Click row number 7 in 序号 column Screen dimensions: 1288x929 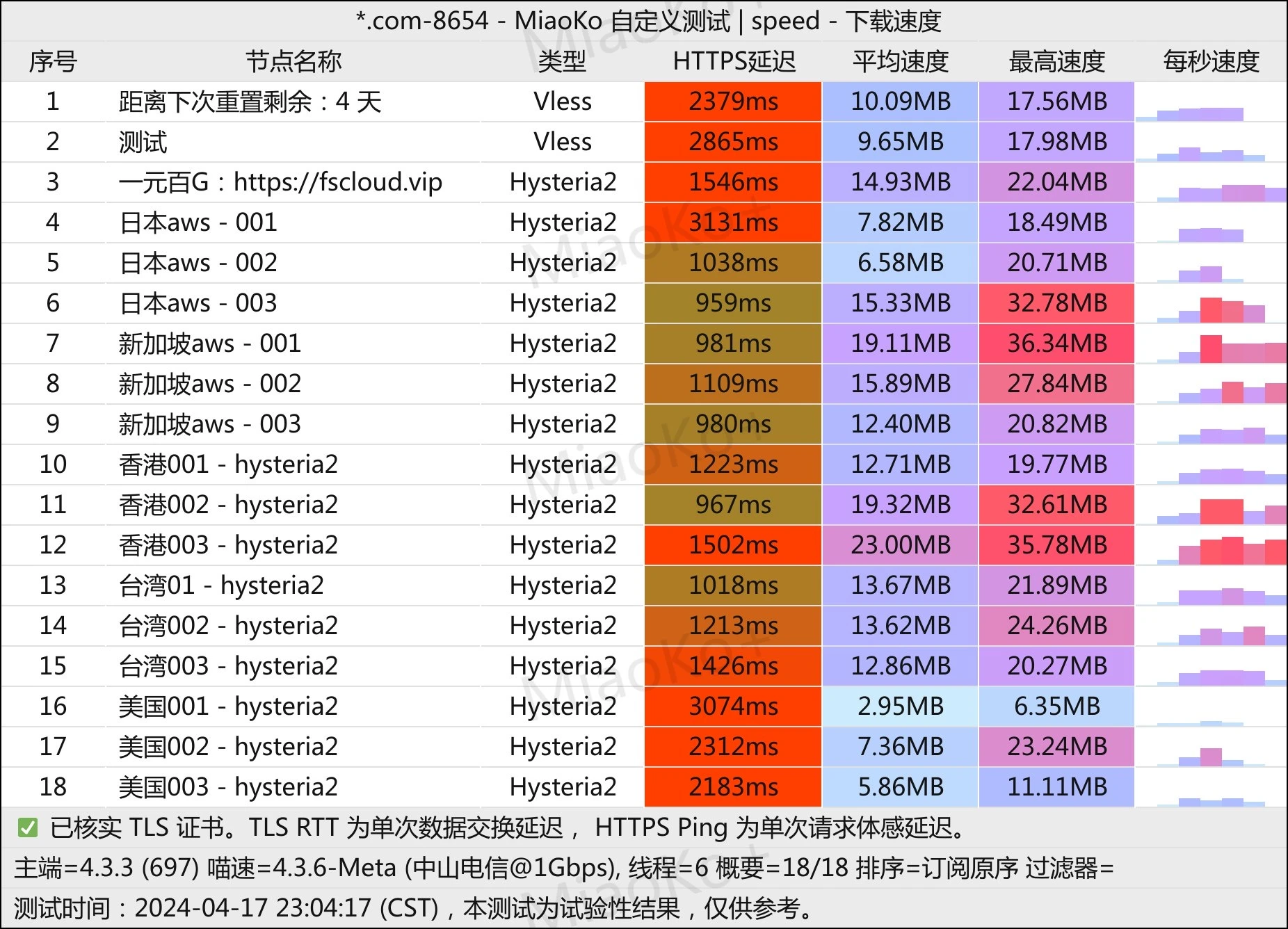click(x=53, y=344)
